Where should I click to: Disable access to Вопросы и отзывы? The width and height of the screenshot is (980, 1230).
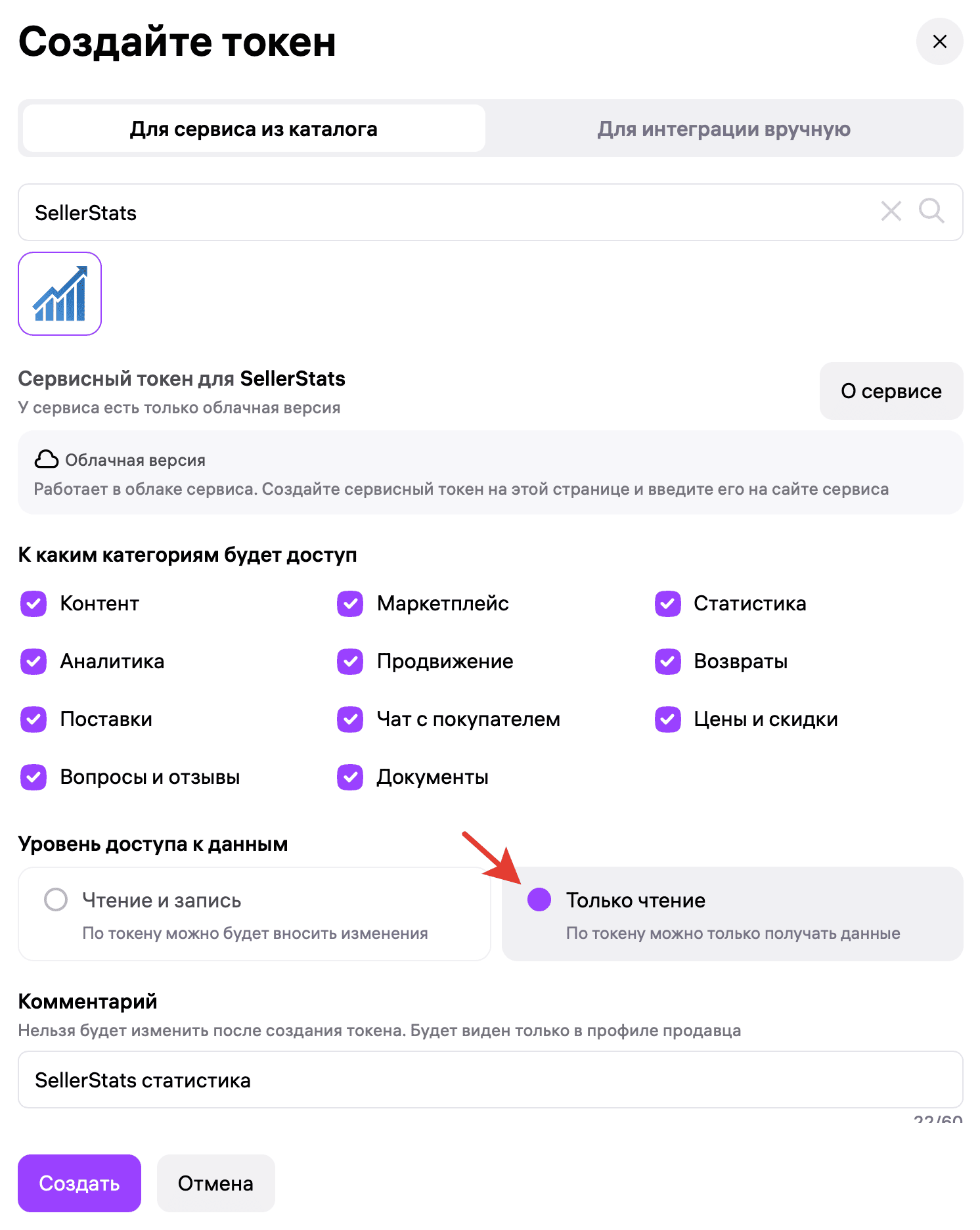click(x=33, y=777)
